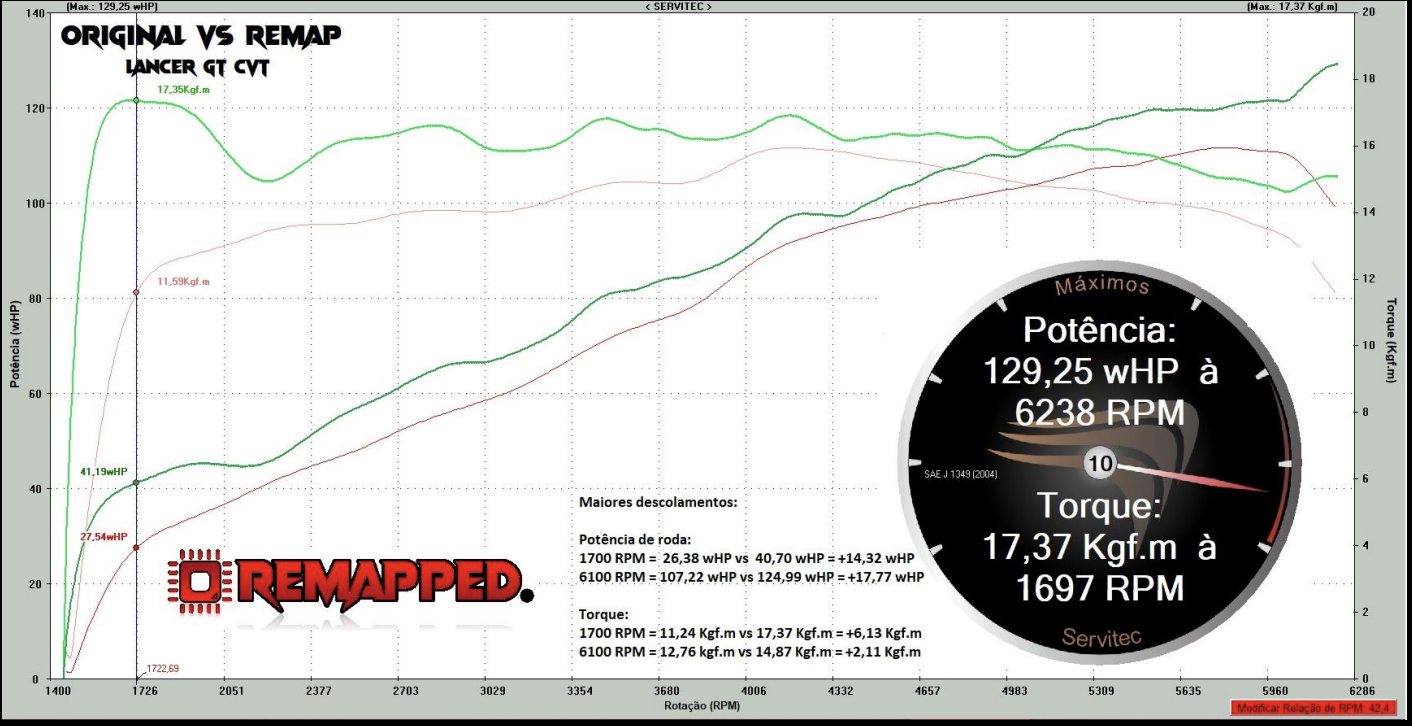Click the SAE J 1349 (2004) label

click(961, 473)
